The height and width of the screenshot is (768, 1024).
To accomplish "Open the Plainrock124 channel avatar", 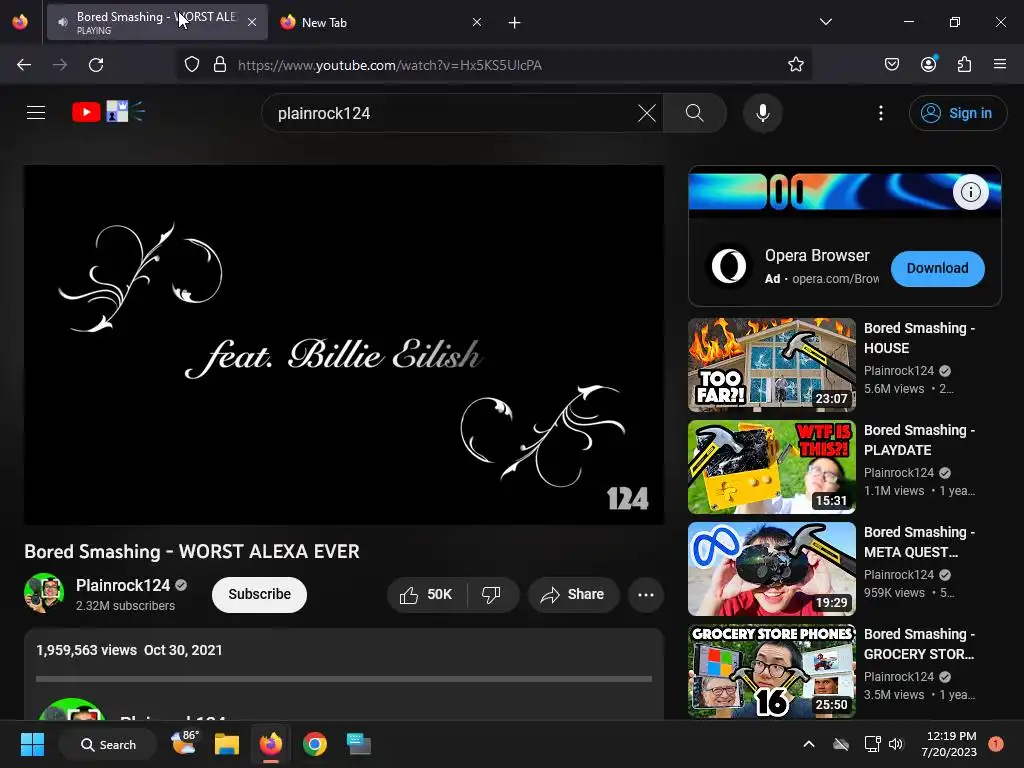I will (44, 593).
